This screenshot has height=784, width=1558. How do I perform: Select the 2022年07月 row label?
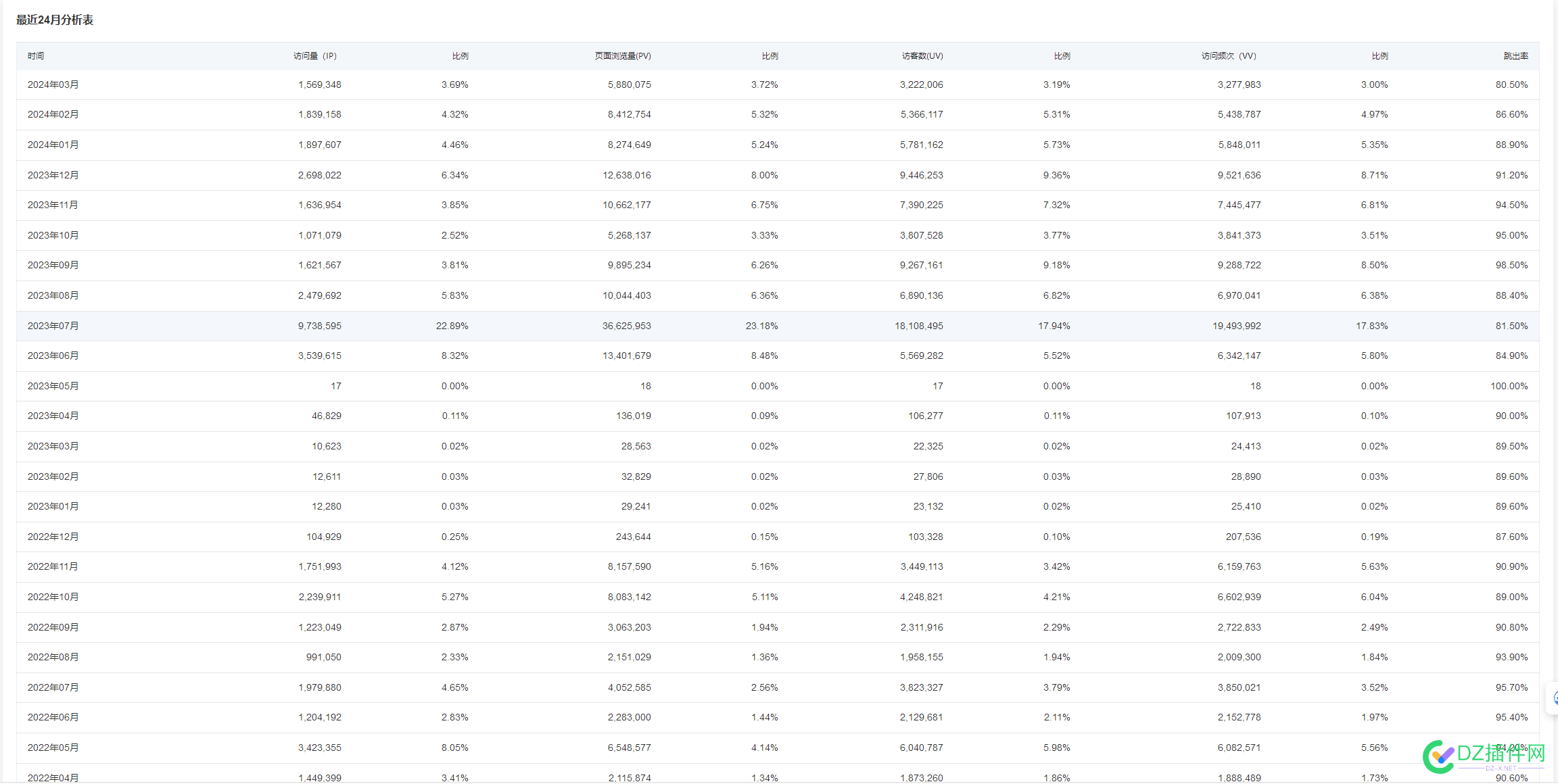click(x=53, y=687)
